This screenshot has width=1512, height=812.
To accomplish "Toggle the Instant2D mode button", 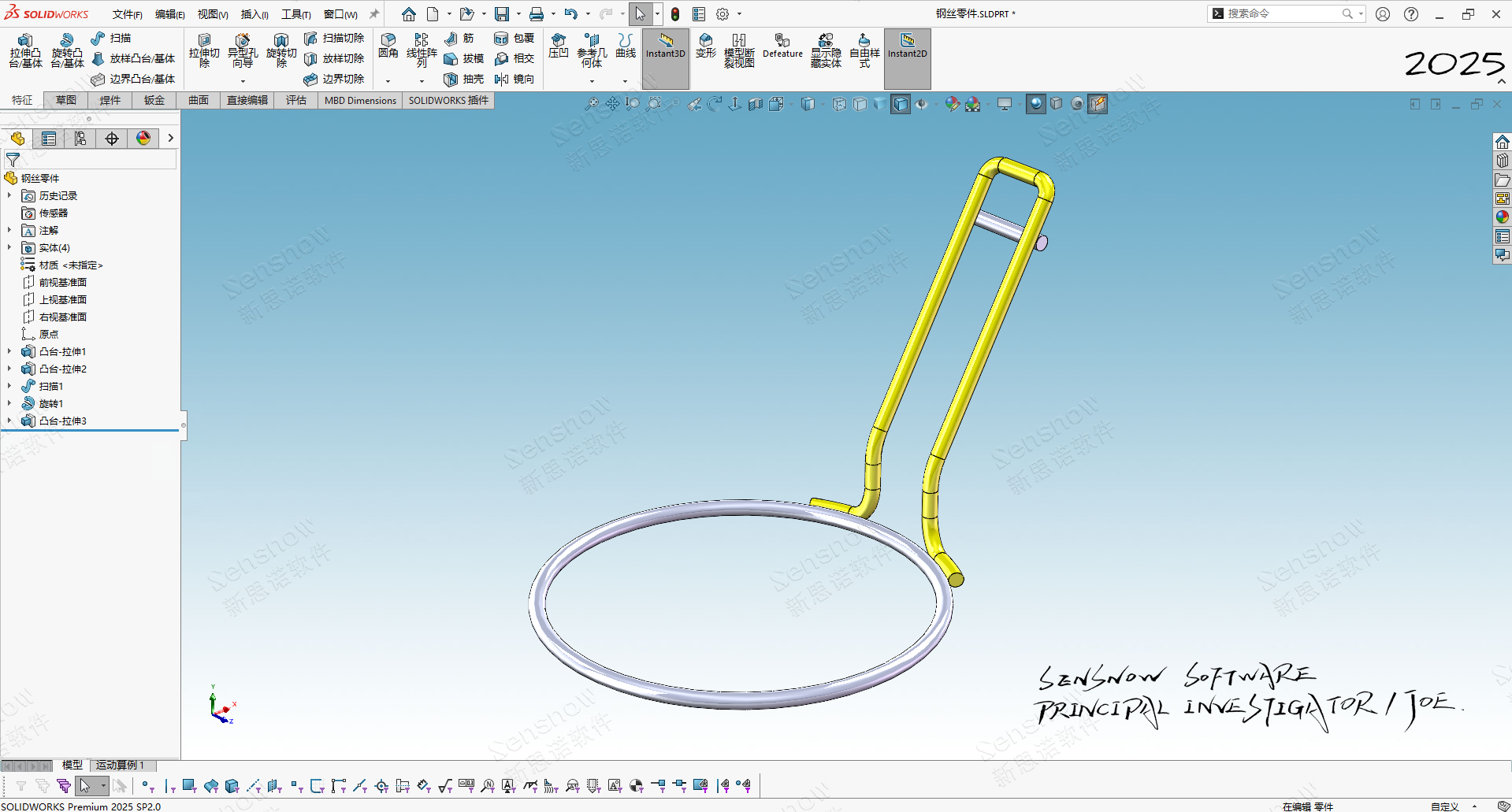I will 907,47.
